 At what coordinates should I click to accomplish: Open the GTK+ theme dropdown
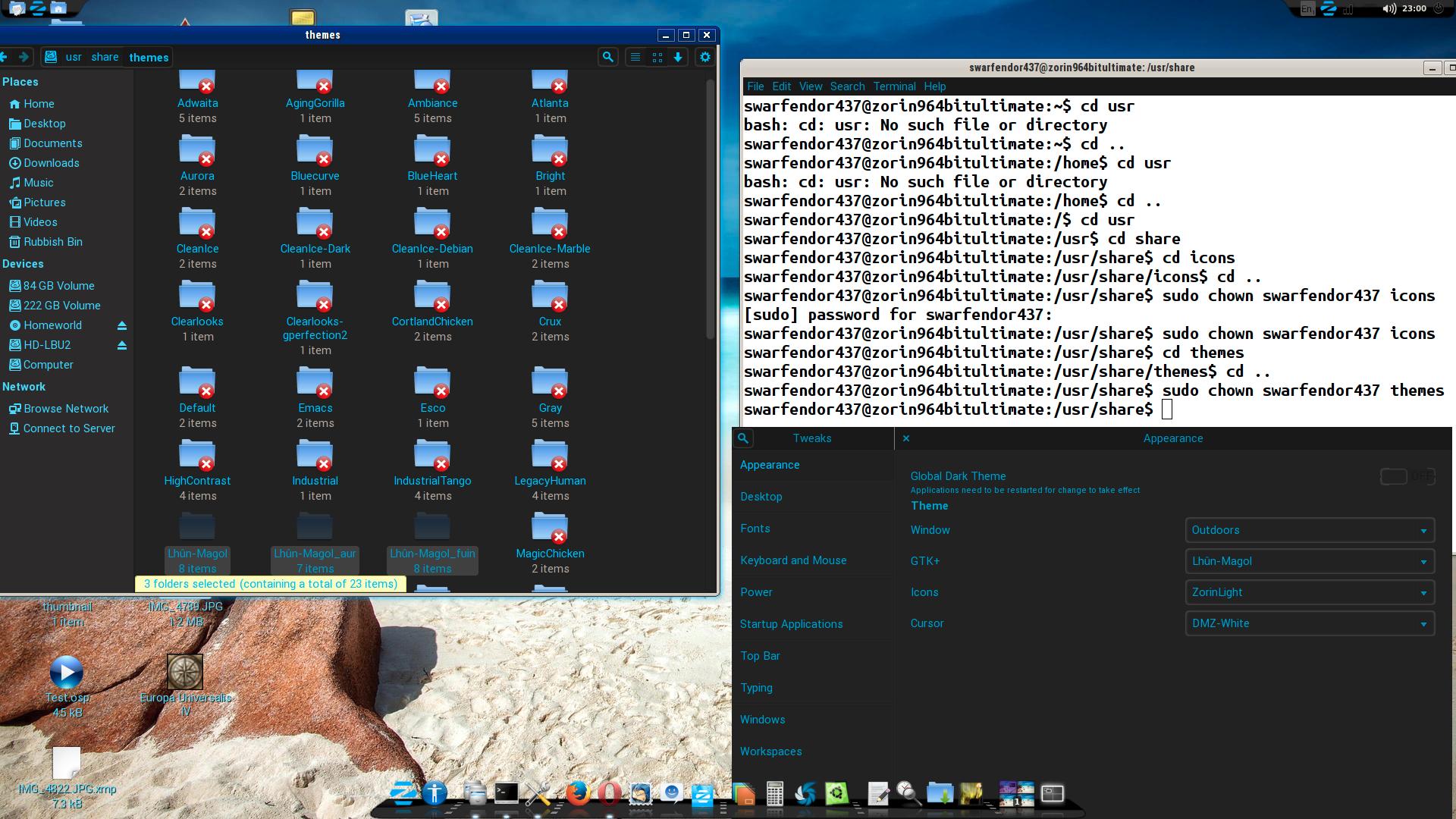tap(1309, 561)
